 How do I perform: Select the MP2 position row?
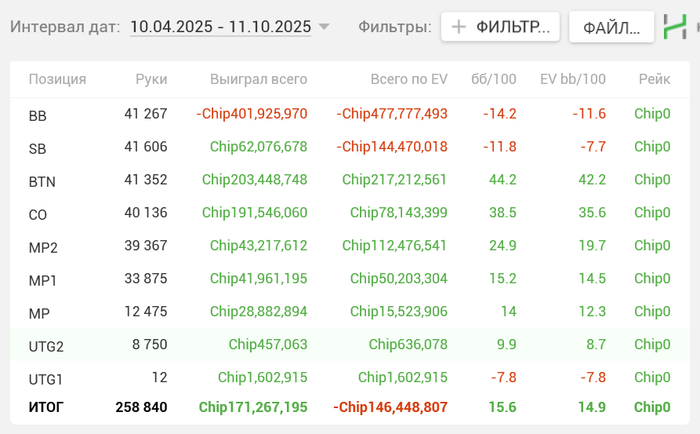(43, 247)
